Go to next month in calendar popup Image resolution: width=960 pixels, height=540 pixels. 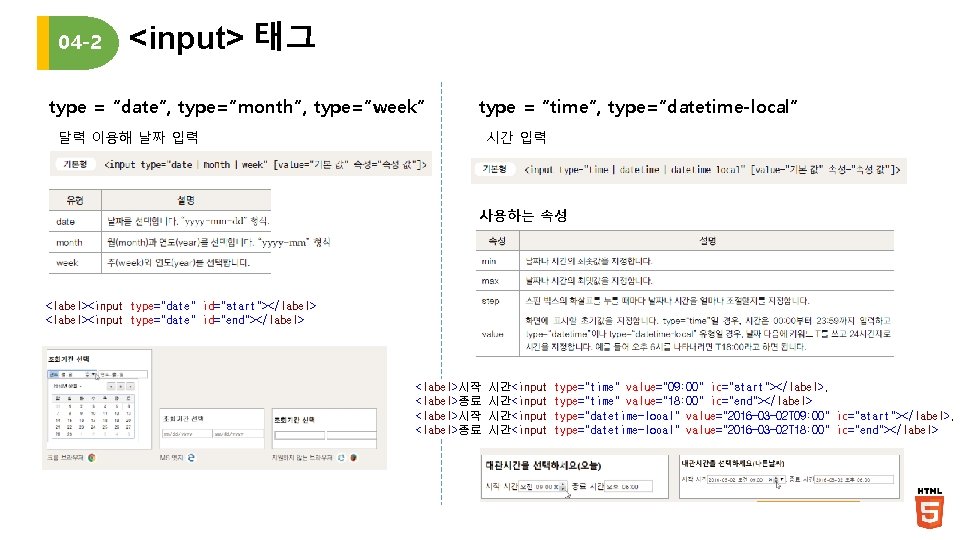(x=130, y=386)
